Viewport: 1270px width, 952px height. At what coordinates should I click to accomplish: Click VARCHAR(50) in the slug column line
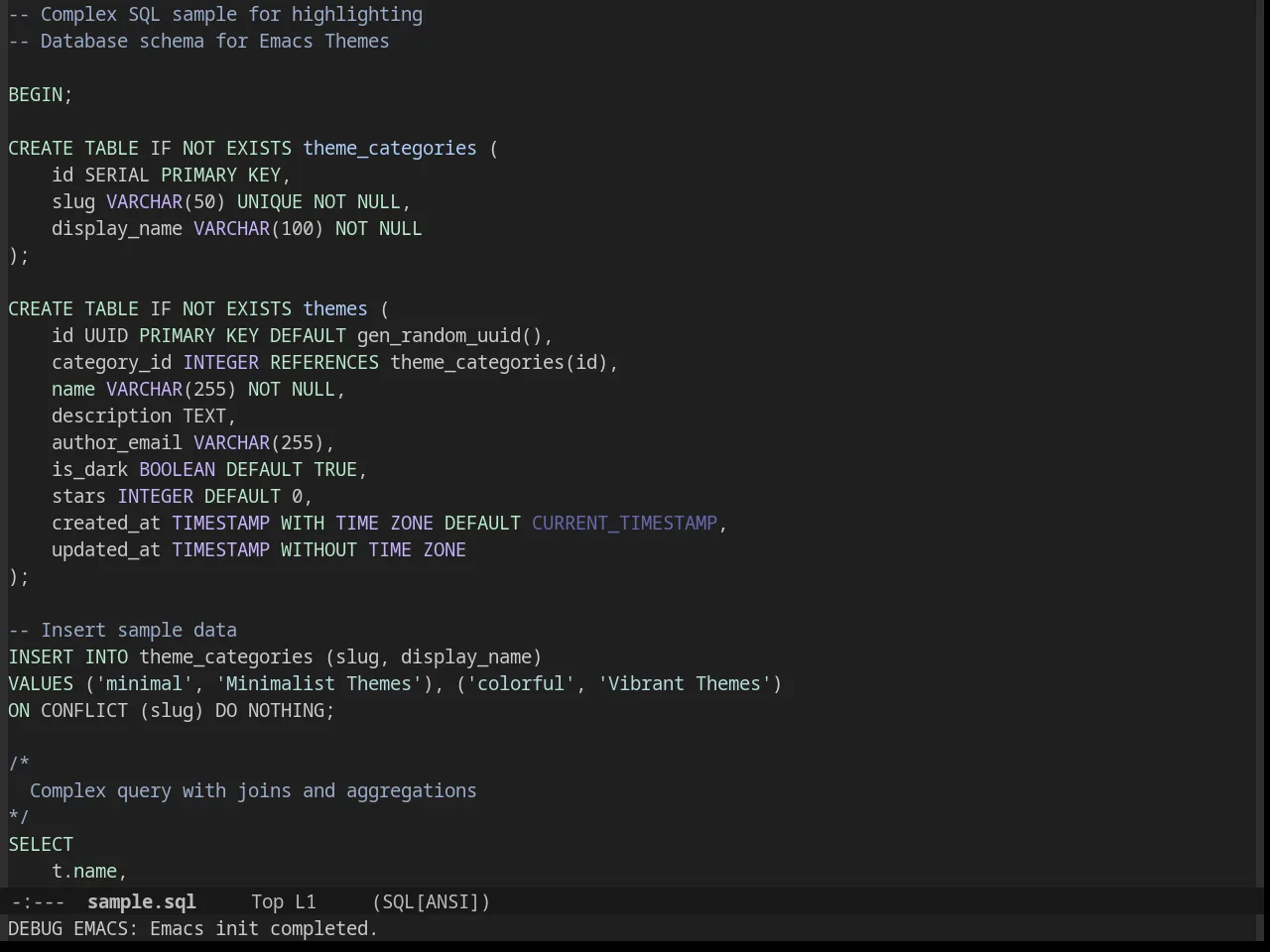tap(166, 201)
